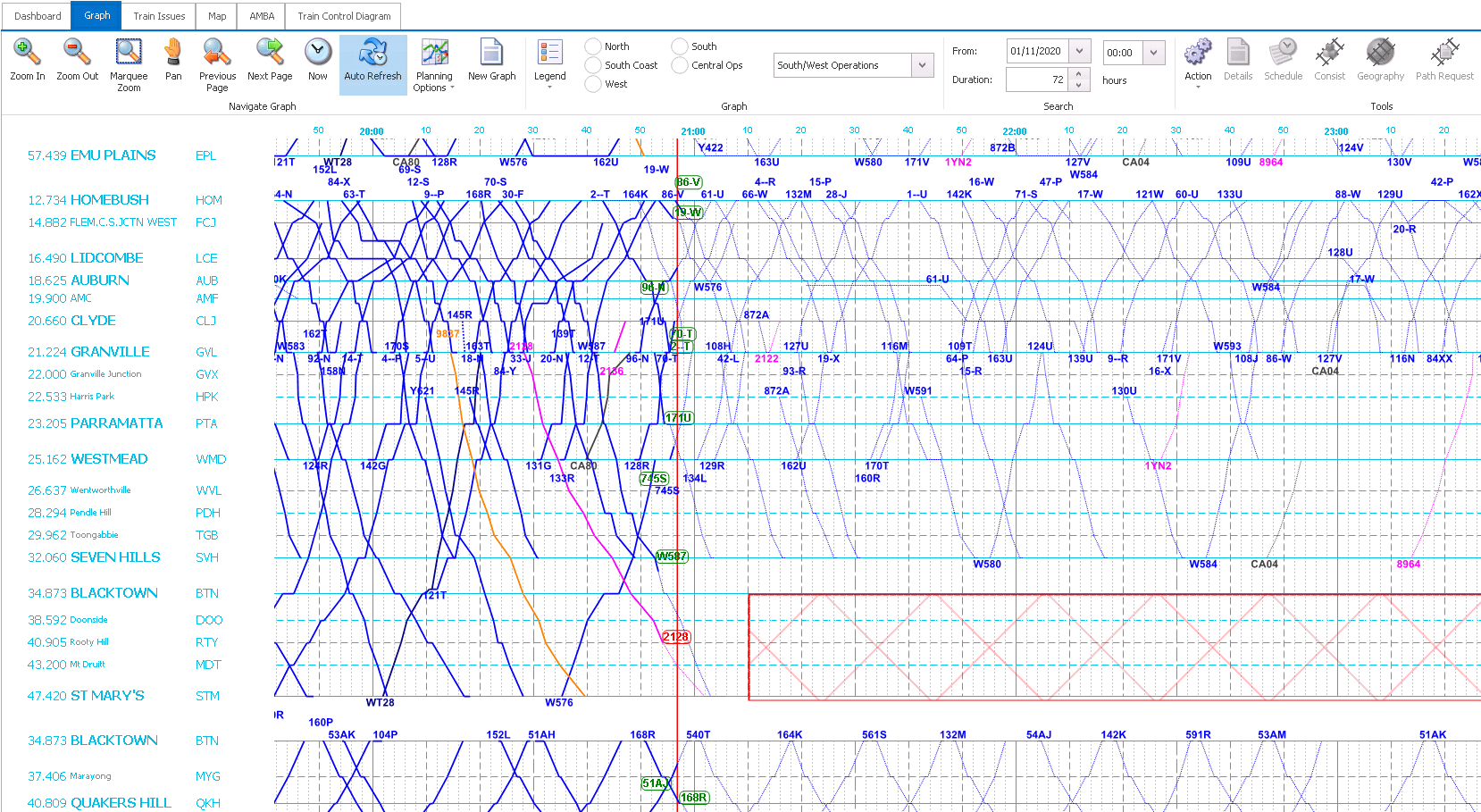Select the South Coast region
The image size is (1481, 812).
pos(591,64)
